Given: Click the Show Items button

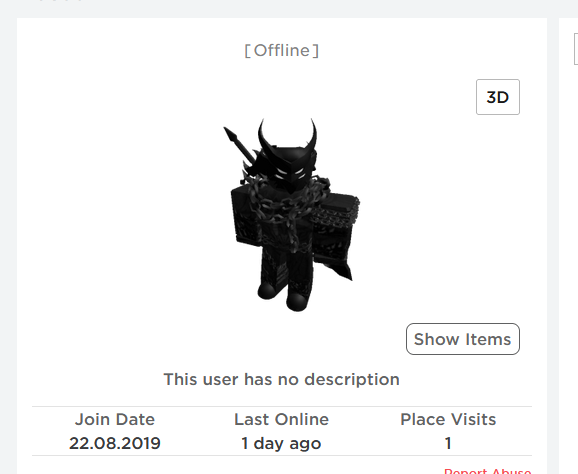Looking at the screenshot, I should [x=463, y=339].
